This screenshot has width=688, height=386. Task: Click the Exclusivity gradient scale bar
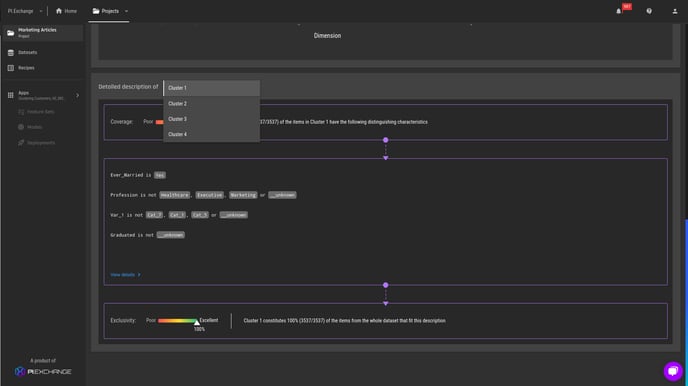tap(178, 321)
